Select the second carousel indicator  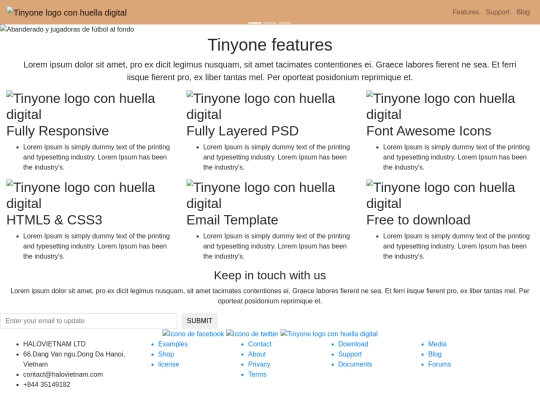[270, 23]
